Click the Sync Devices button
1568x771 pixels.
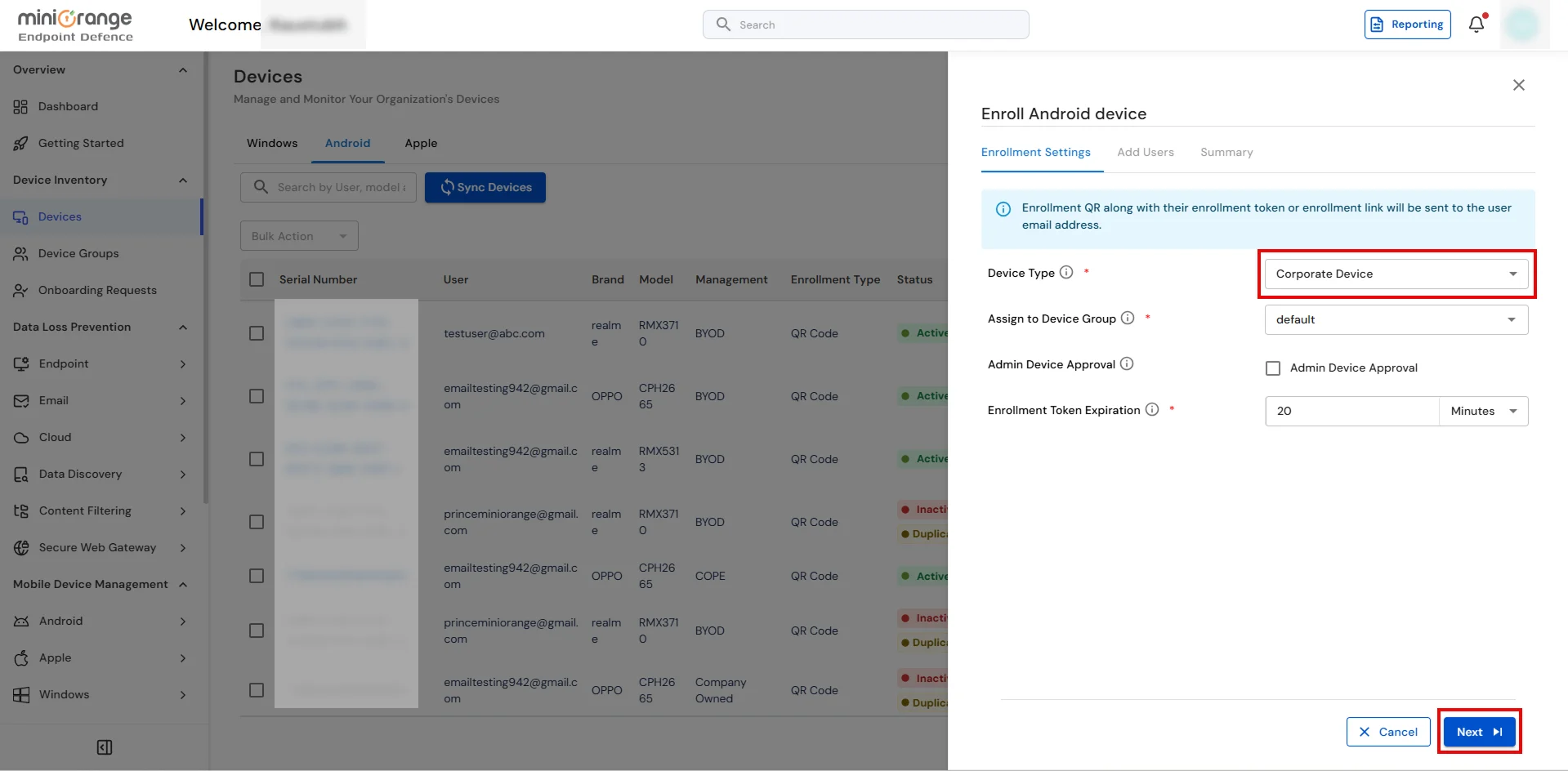click(485, 187)
